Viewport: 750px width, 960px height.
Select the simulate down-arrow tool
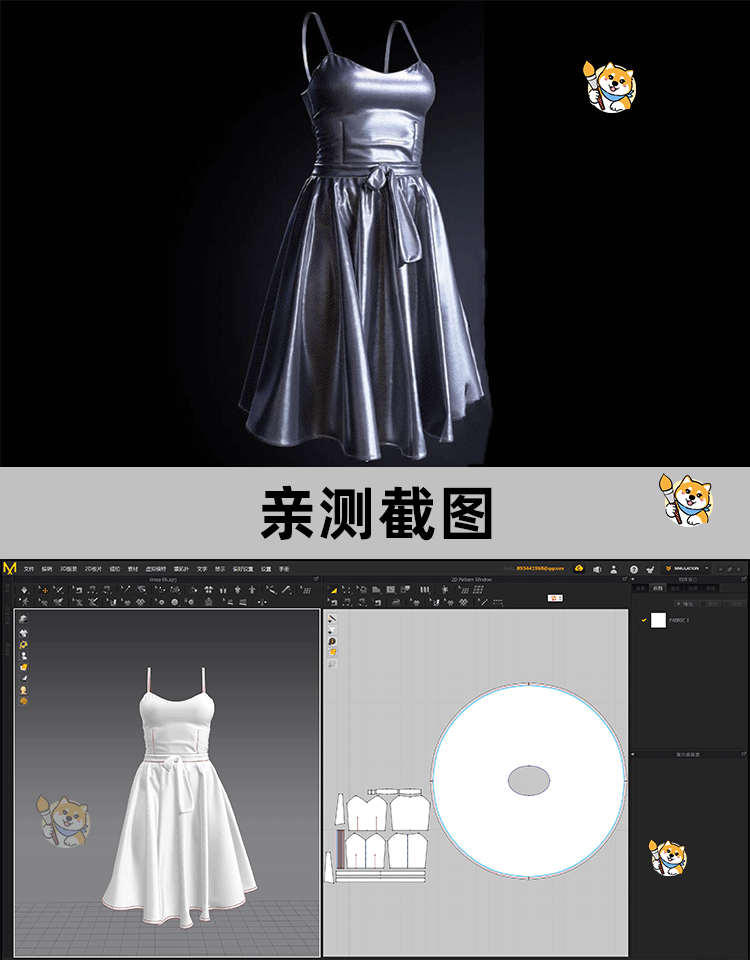coord(24,590)
